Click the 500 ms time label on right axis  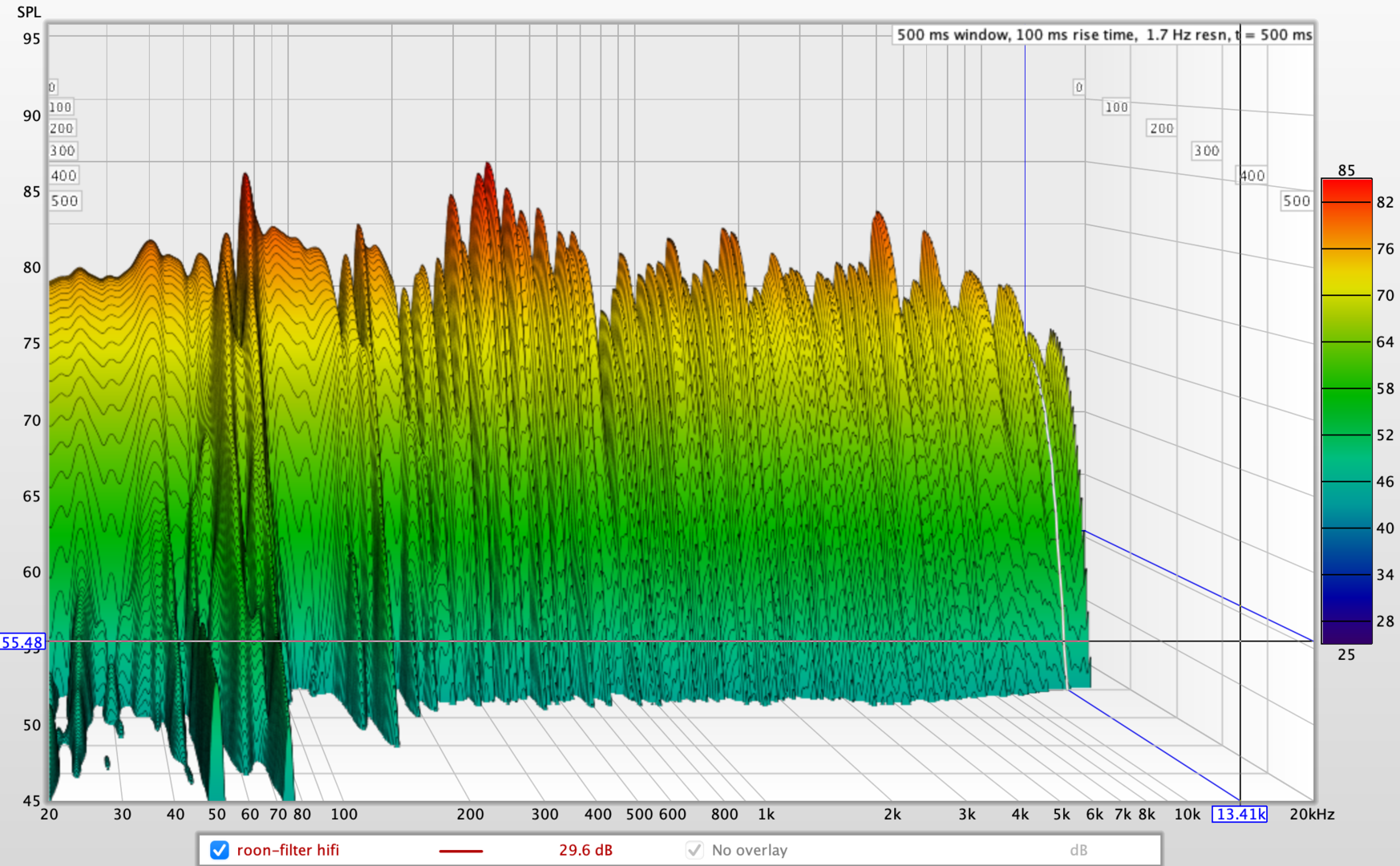pos(1296,201)
